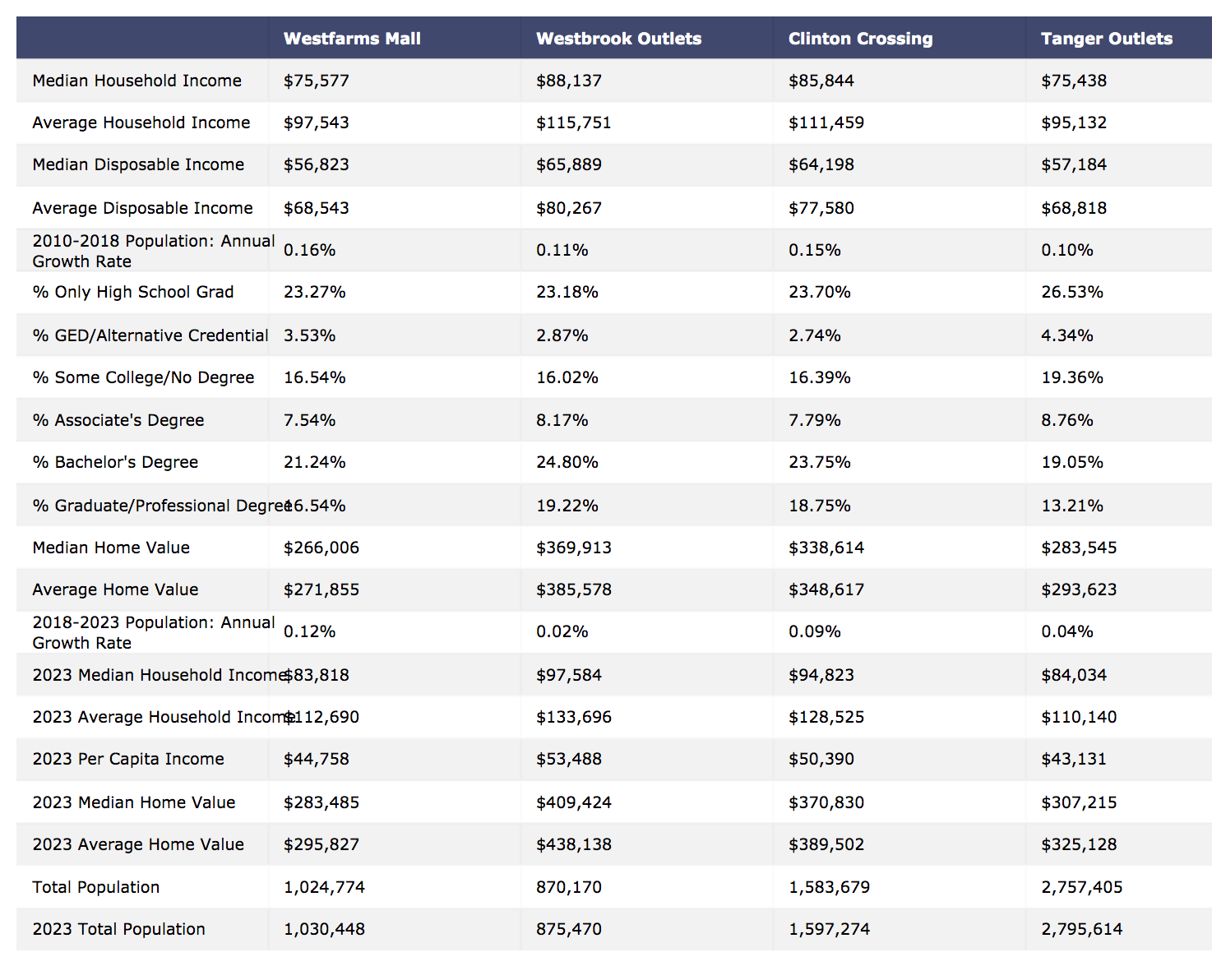This screenshot has width=1212, height=980.
Task: Click the % GED/Alternative Credential label
Action: click(x=150, y=335)
